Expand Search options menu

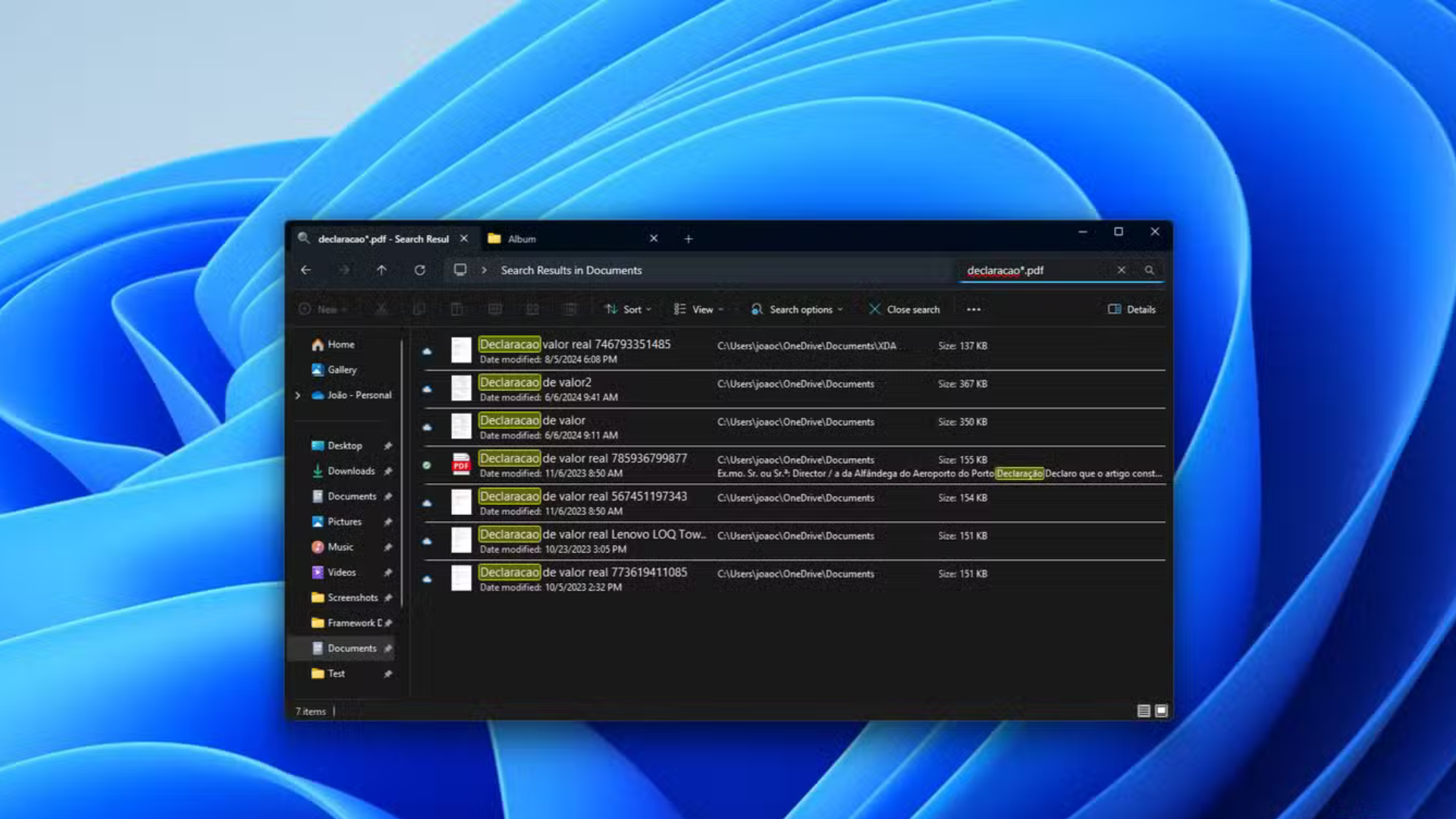(796, 309)
